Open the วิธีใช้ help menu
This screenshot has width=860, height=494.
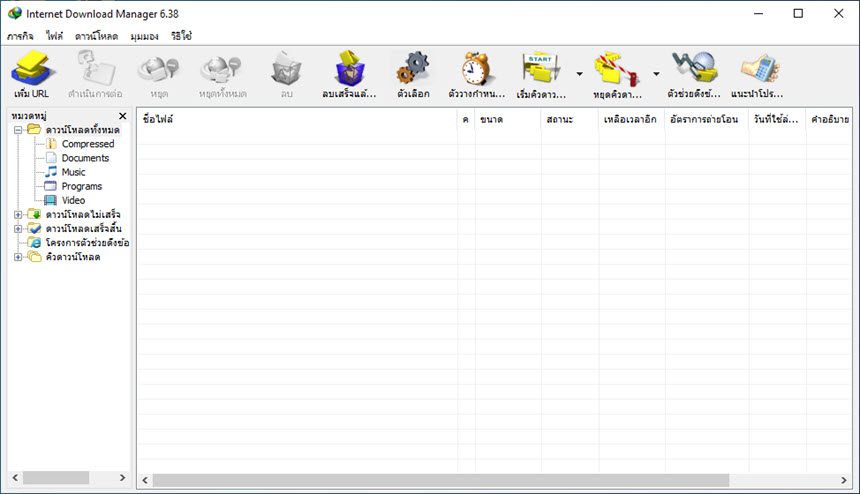pyautogui.click(x=181, y=36)
